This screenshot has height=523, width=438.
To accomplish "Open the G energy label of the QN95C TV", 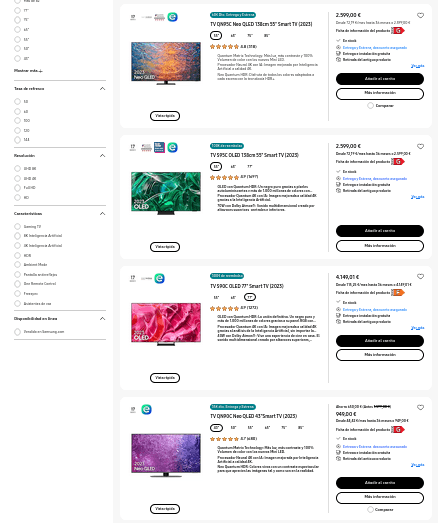I will pos(398,31).
